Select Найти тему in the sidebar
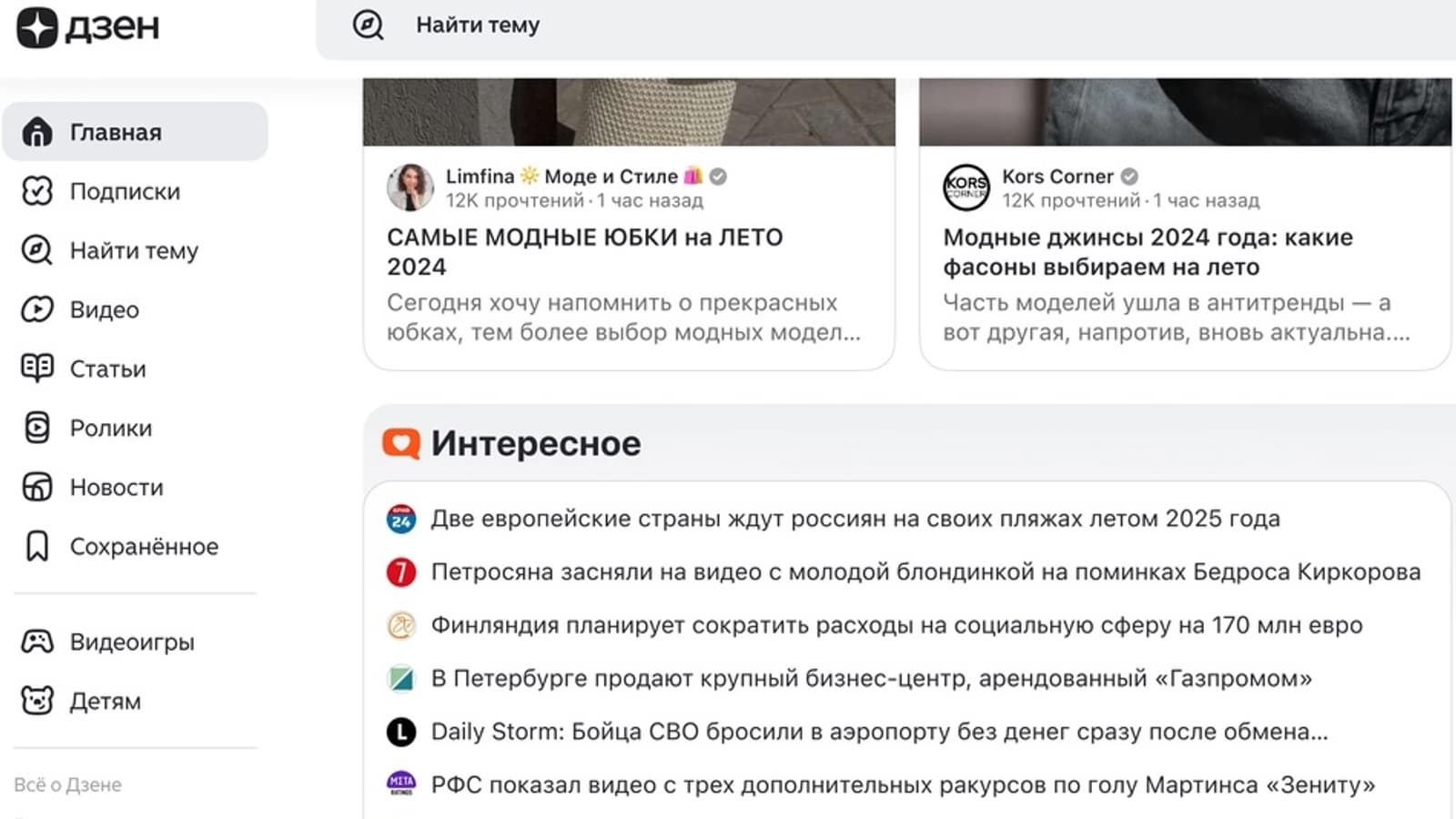The width and height of the screenshot is (1456, 819). point(136,250)
